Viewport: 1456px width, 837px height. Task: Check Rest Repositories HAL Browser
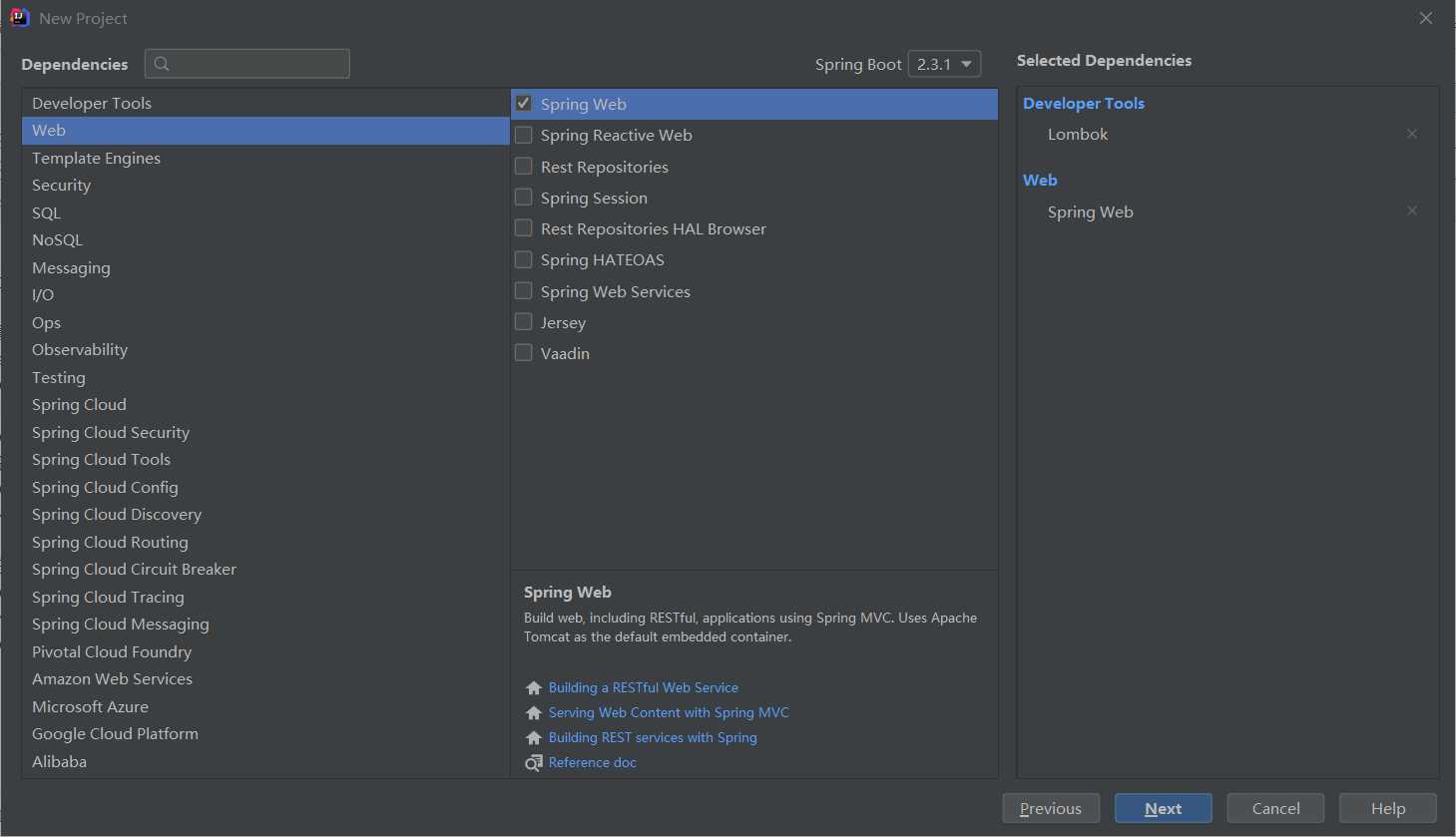tap(523, 228)
